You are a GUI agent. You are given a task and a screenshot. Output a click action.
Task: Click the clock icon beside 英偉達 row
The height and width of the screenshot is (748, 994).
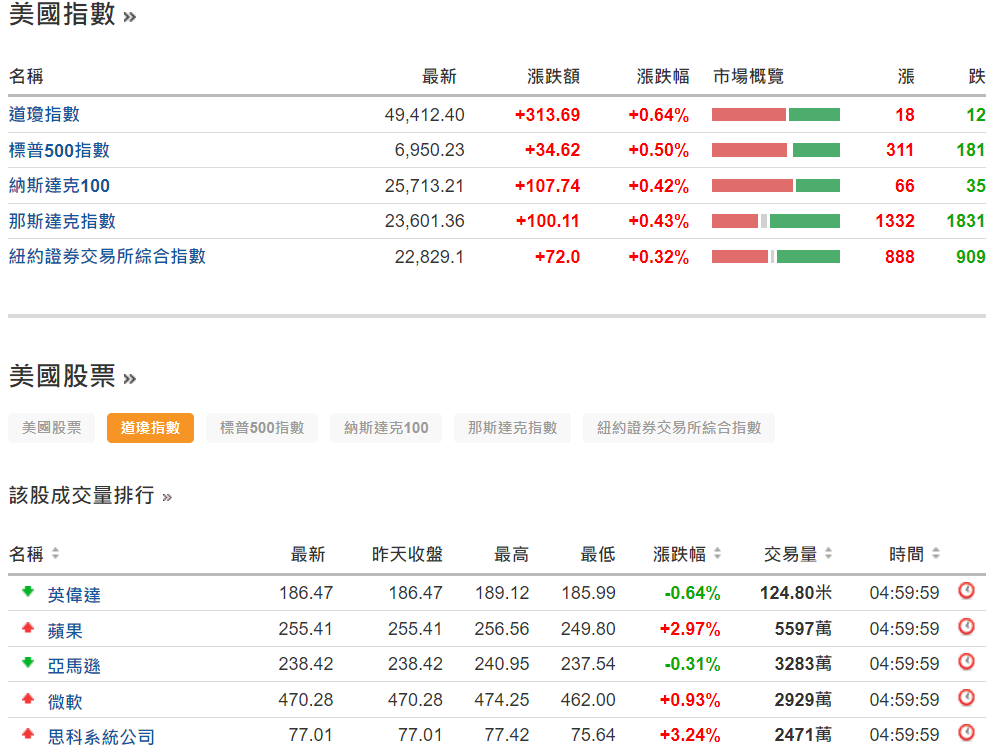965,591
